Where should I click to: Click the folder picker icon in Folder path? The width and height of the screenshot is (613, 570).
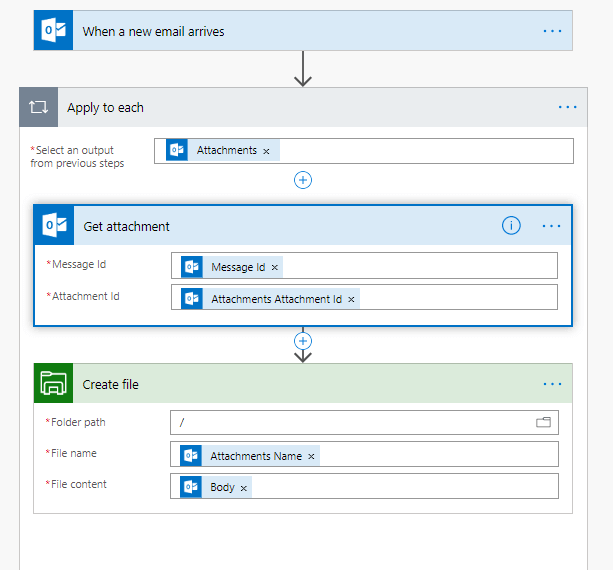click(x=544, y=423)
